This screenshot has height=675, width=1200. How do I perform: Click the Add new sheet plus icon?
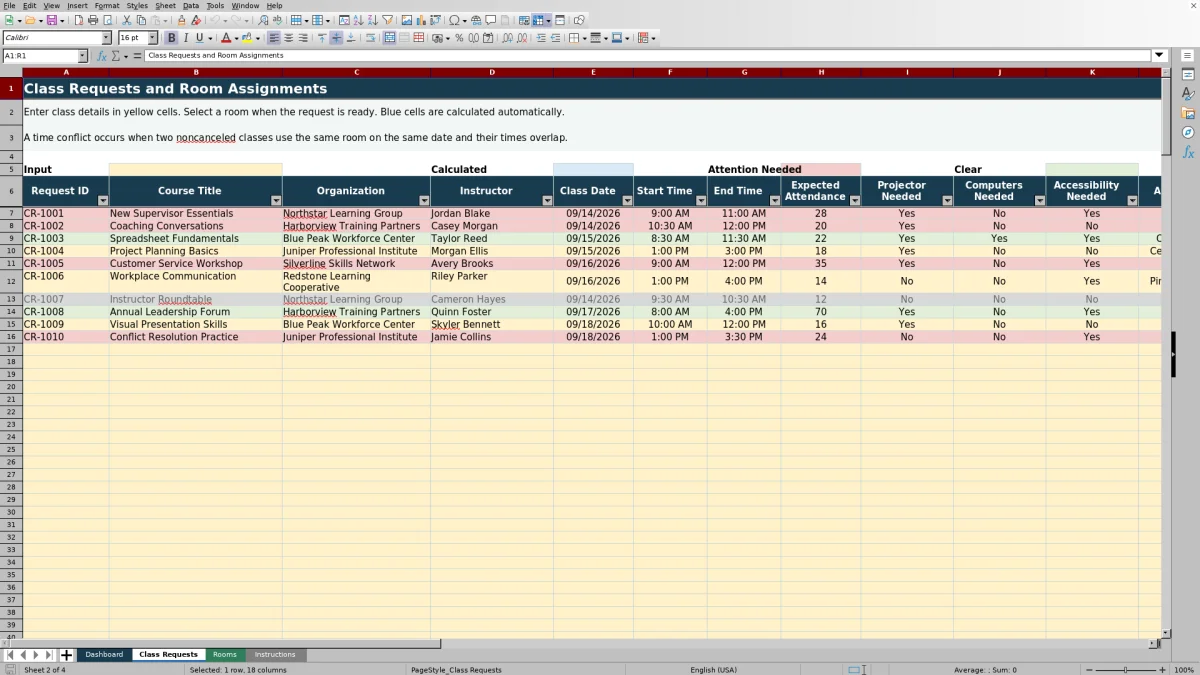(x=67, y=655)
